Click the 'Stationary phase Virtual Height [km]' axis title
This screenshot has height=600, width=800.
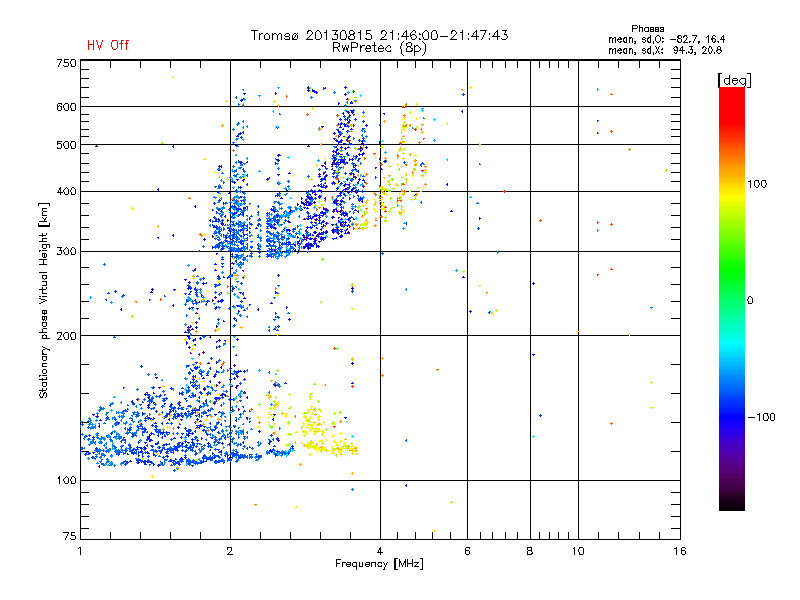(44, 300)
